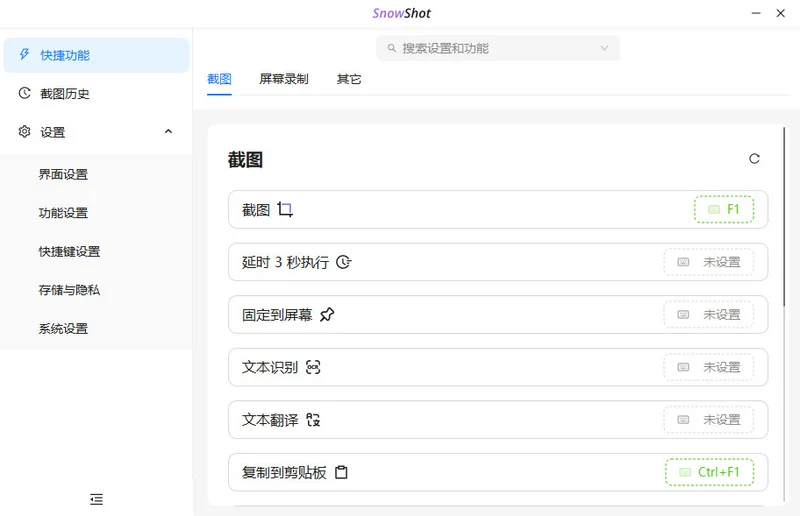Click the timer icon beside 延时 3 秒执行
Viewport: 800px width, 516px height.
click(343, 262)
